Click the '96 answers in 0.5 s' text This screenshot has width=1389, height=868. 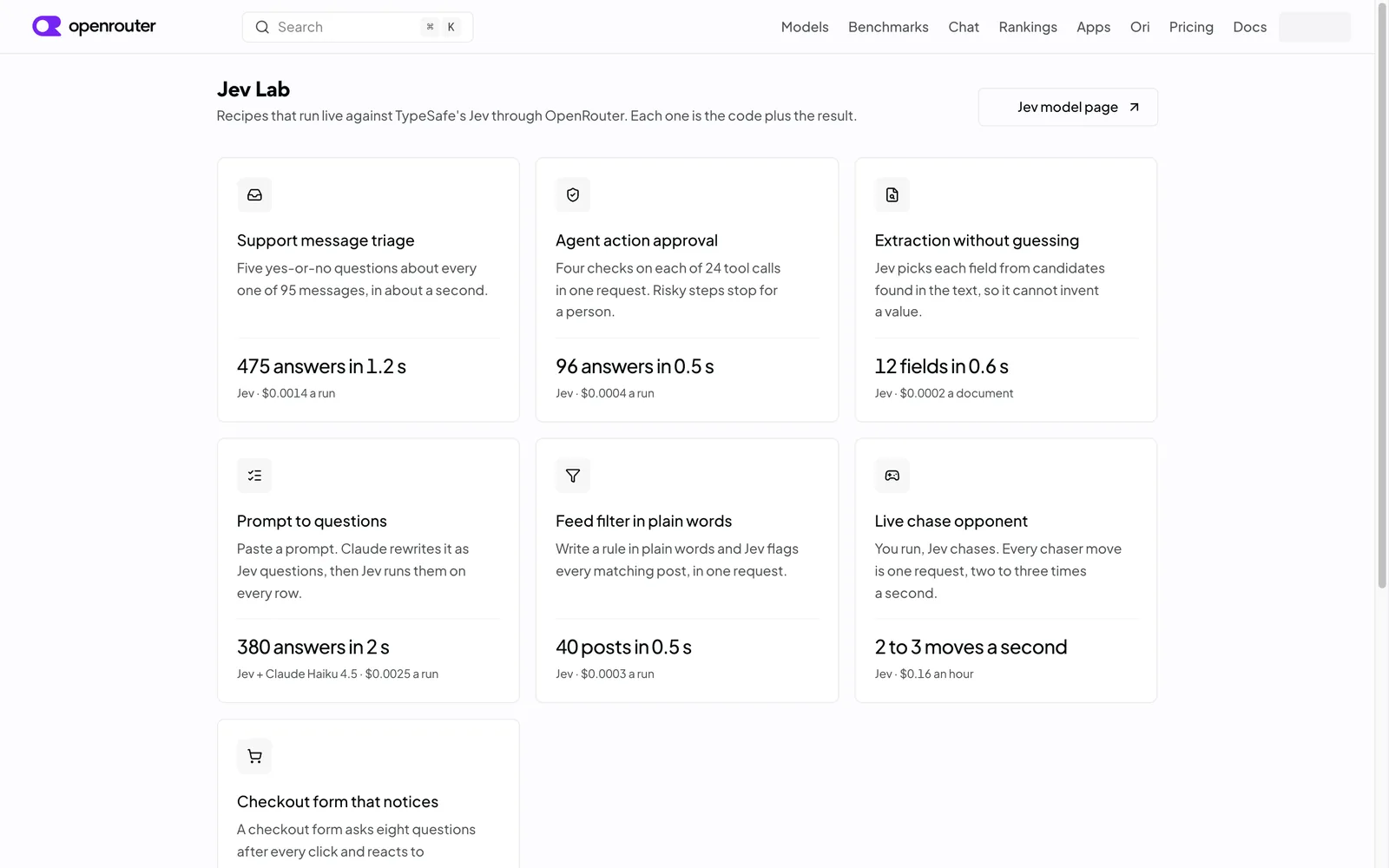[635, 366]
